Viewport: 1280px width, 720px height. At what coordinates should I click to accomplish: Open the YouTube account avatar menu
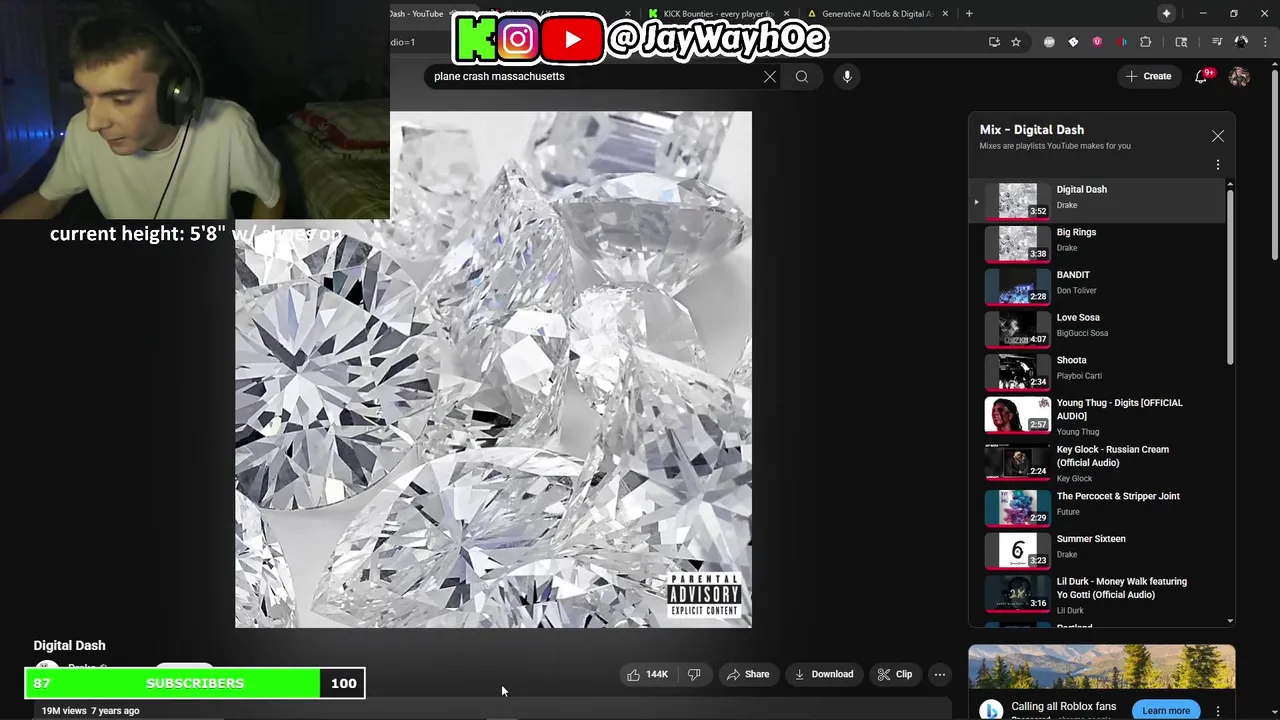pyautogui.click(x=1239, y=76)
